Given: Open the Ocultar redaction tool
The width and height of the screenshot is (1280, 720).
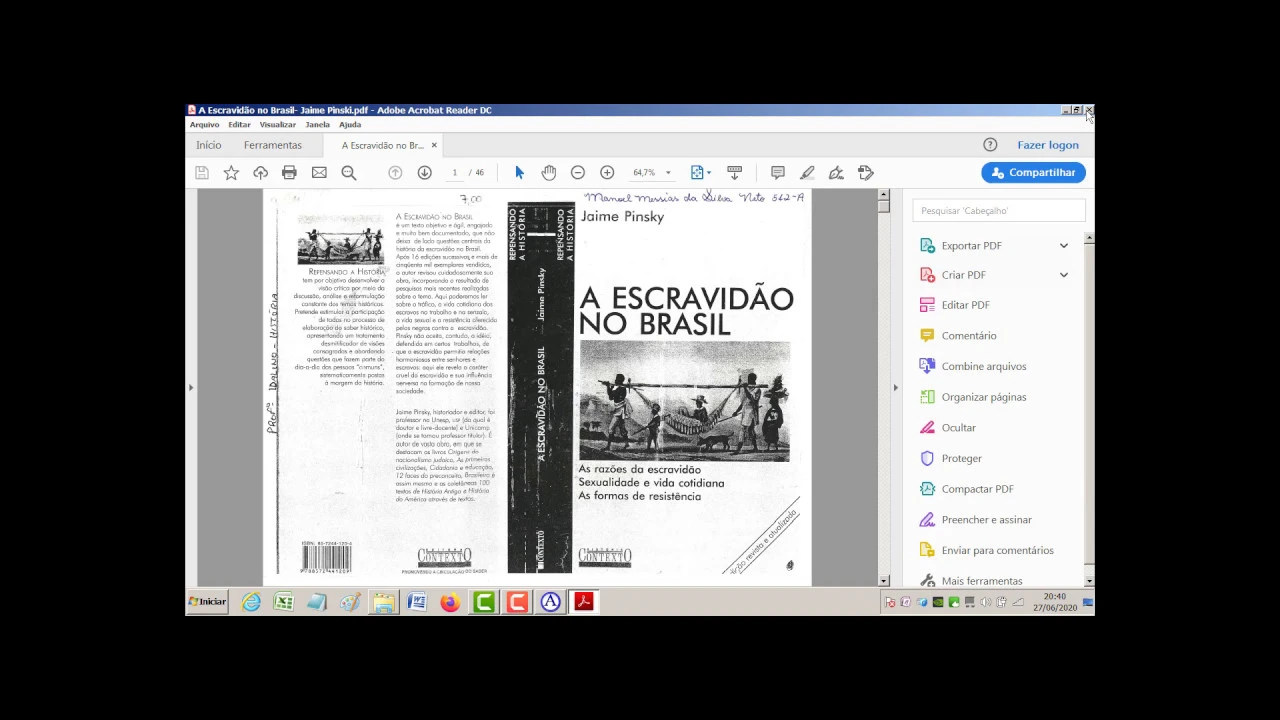Looking at the screenshot, I should pos(958,428).
